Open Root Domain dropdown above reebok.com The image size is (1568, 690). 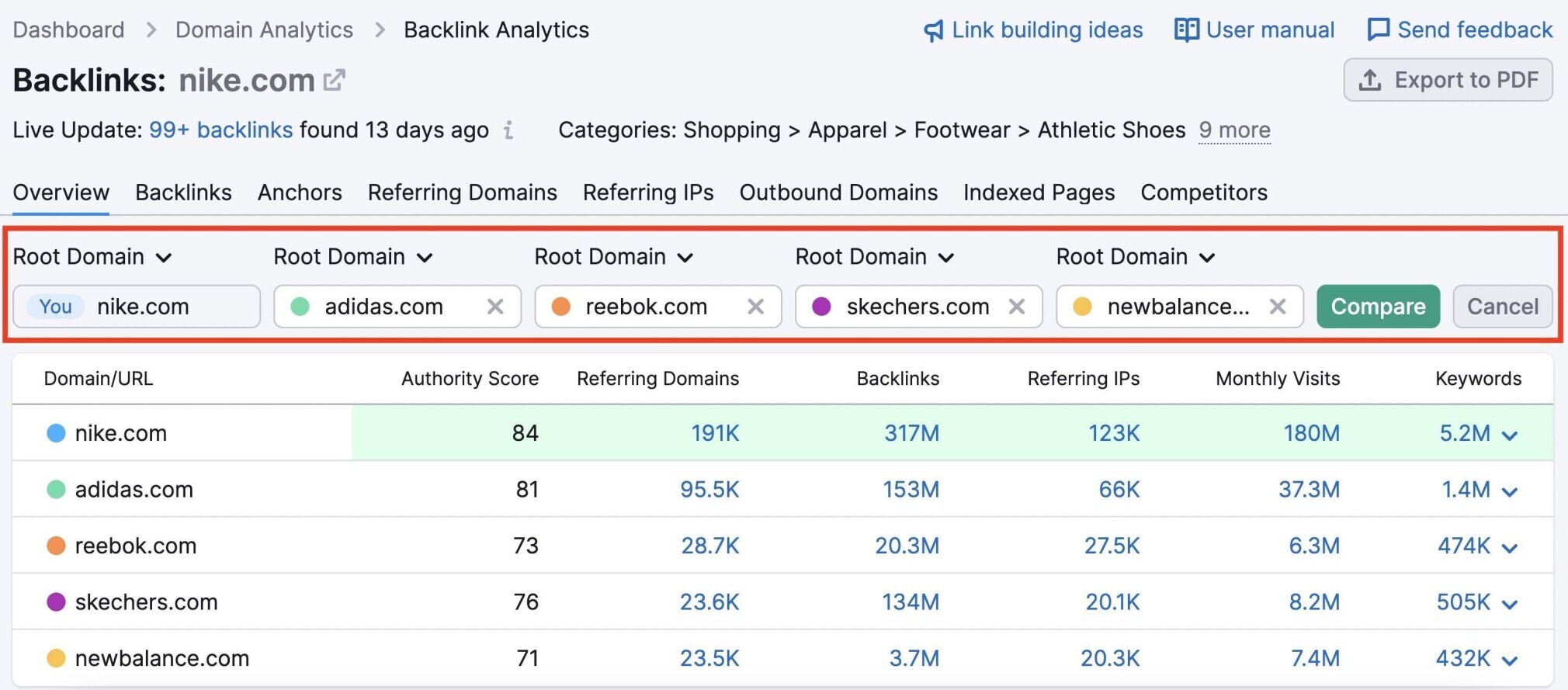pyautogui.click(x=614, y=257)
